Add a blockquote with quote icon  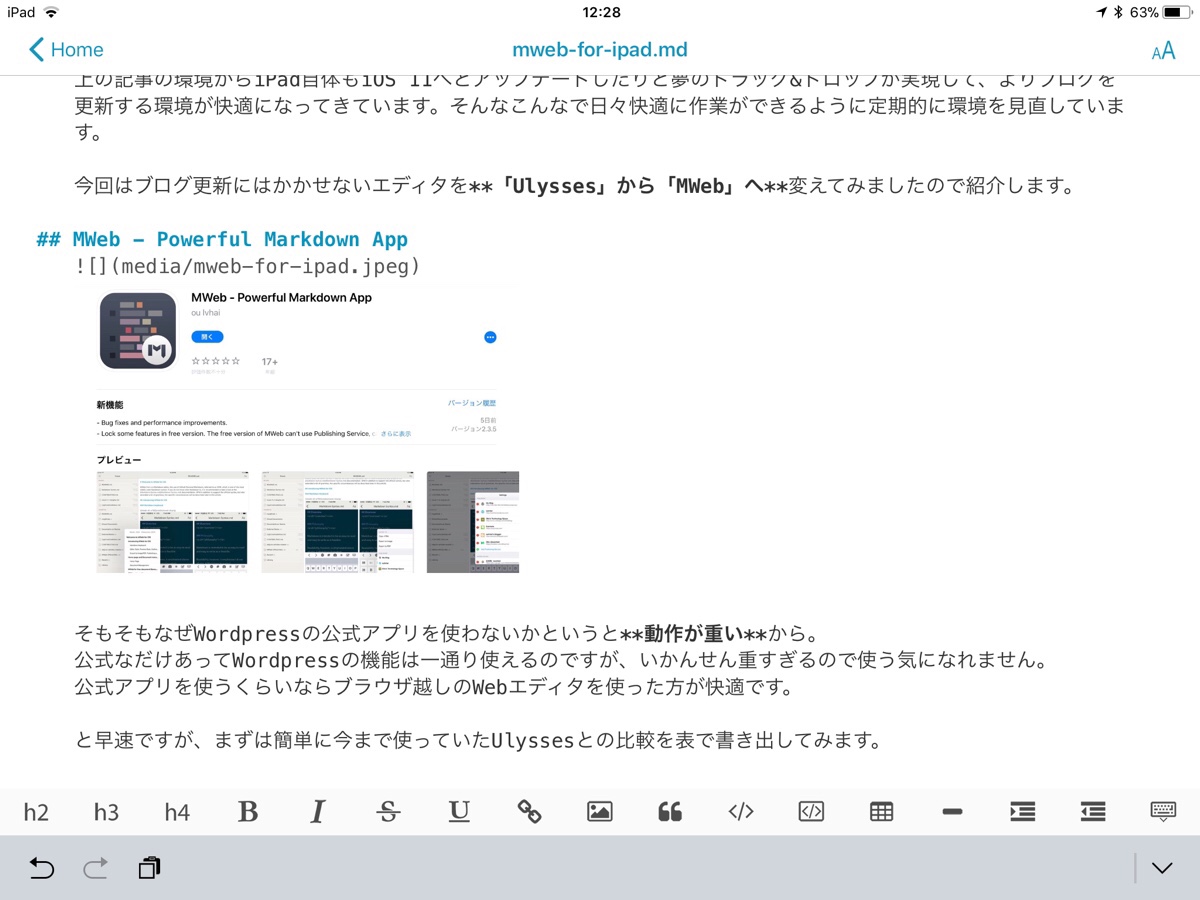(x=670, y=812)
